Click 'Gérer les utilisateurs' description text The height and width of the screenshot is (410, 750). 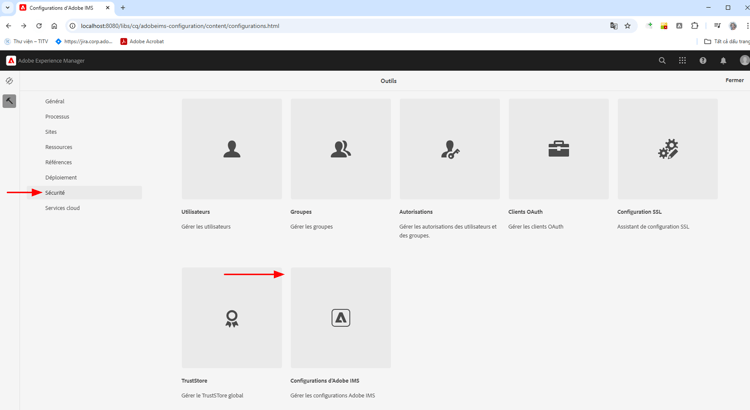(x=206, y=227)
